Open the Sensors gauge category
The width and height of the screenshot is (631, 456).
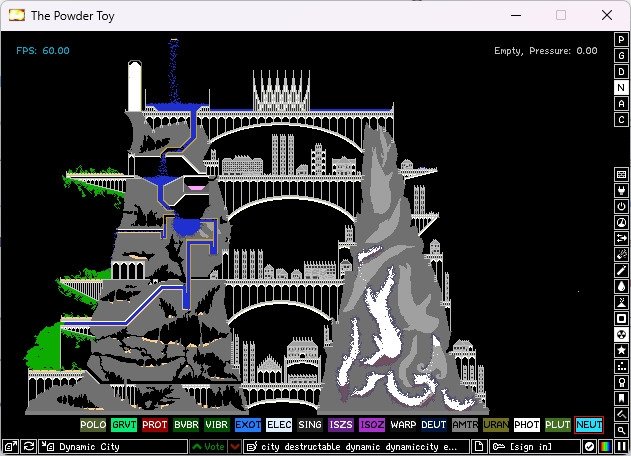point(621,222)
